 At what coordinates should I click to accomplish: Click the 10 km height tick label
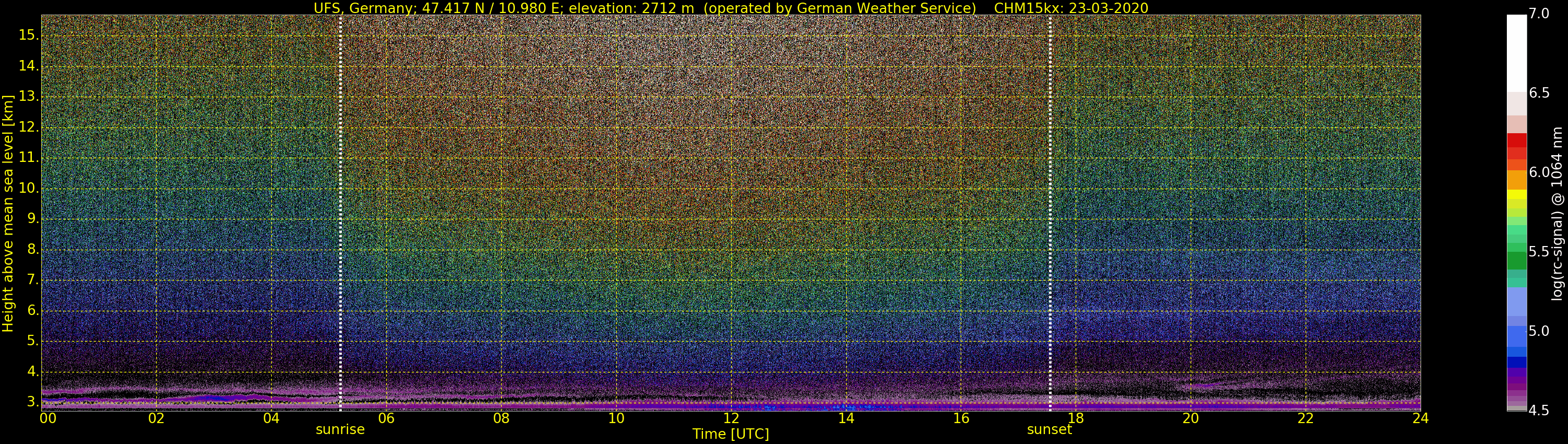29,188
